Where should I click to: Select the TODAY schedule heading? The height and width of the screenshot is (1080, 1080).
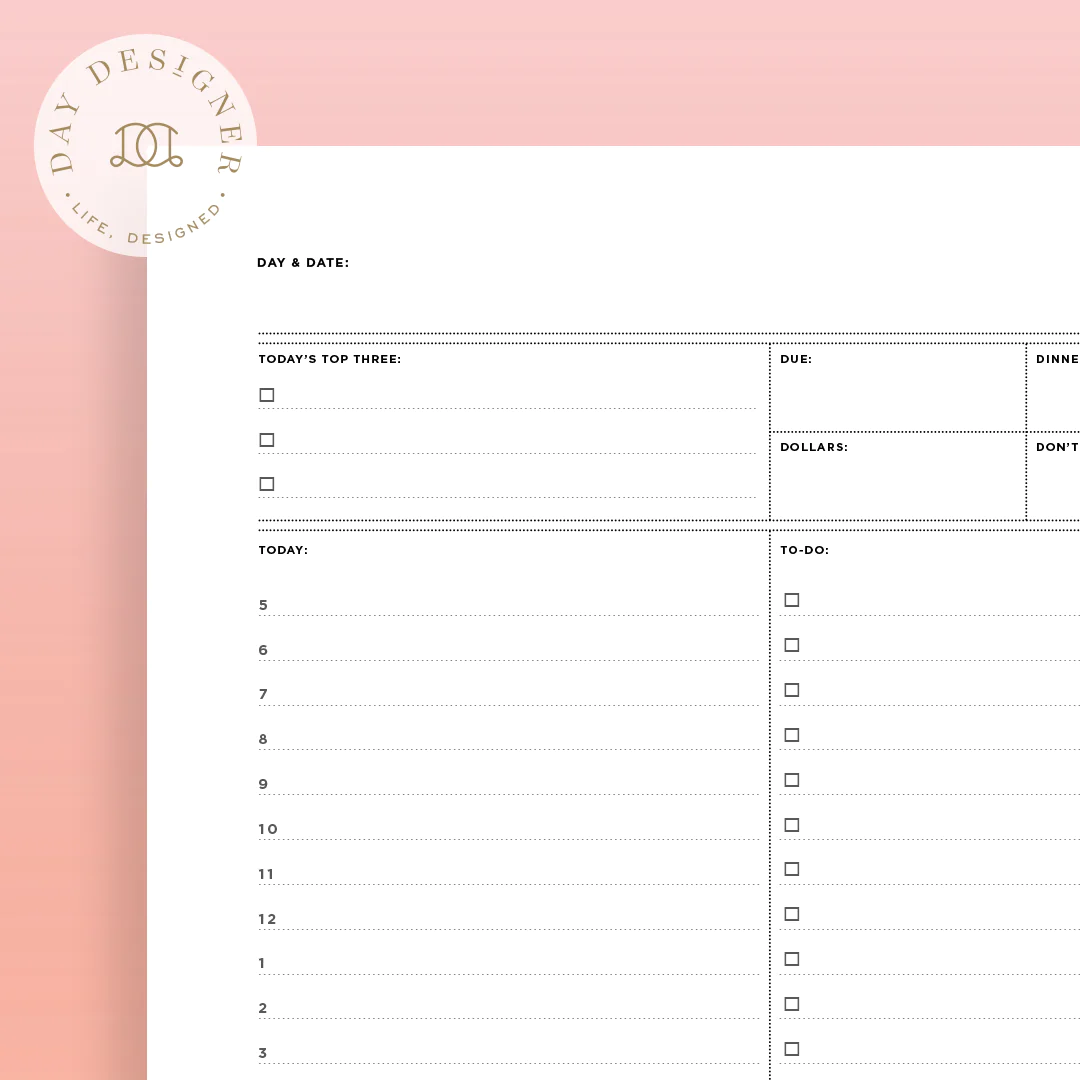click(x=283, y=550)
